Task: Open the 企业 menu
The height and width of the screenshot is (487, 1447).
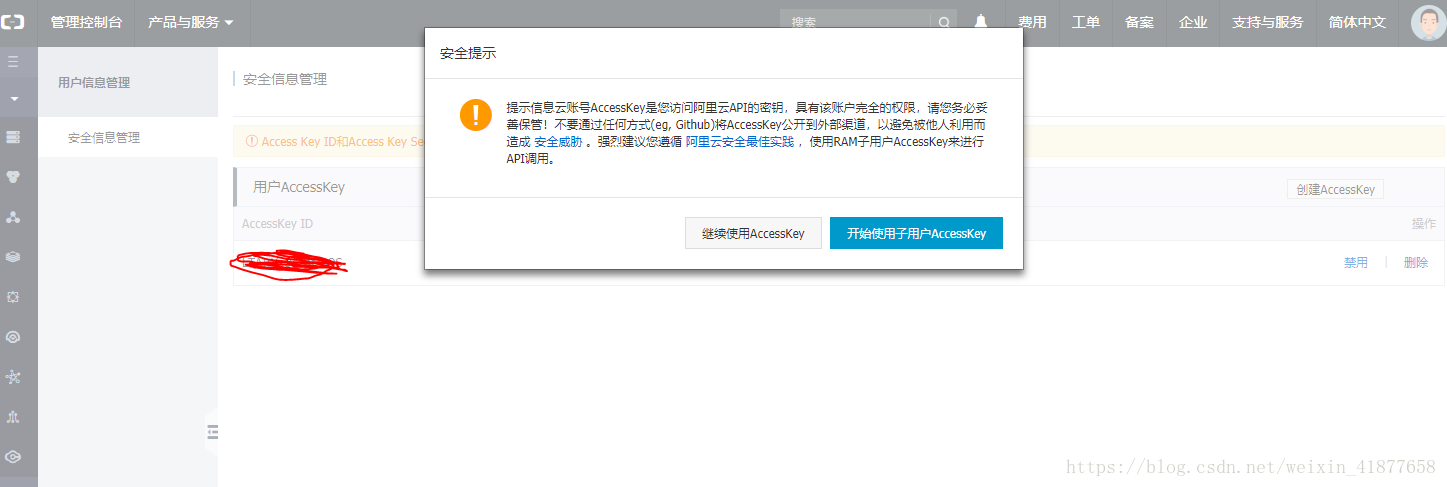Action: click(x=1193, y=22)
